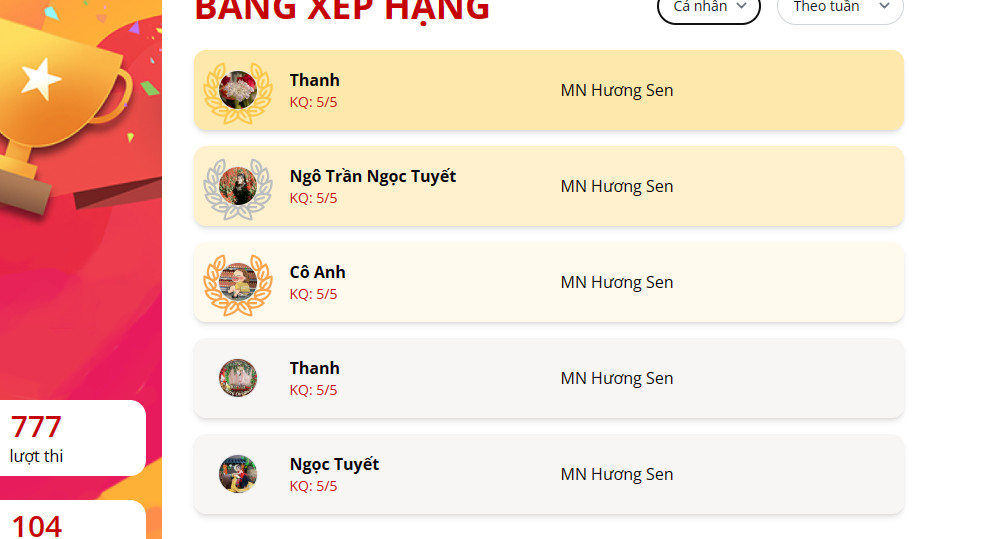Open the Theo tuần dropdown
This screenshot has height=539, width=1002.
coord(840,8)
